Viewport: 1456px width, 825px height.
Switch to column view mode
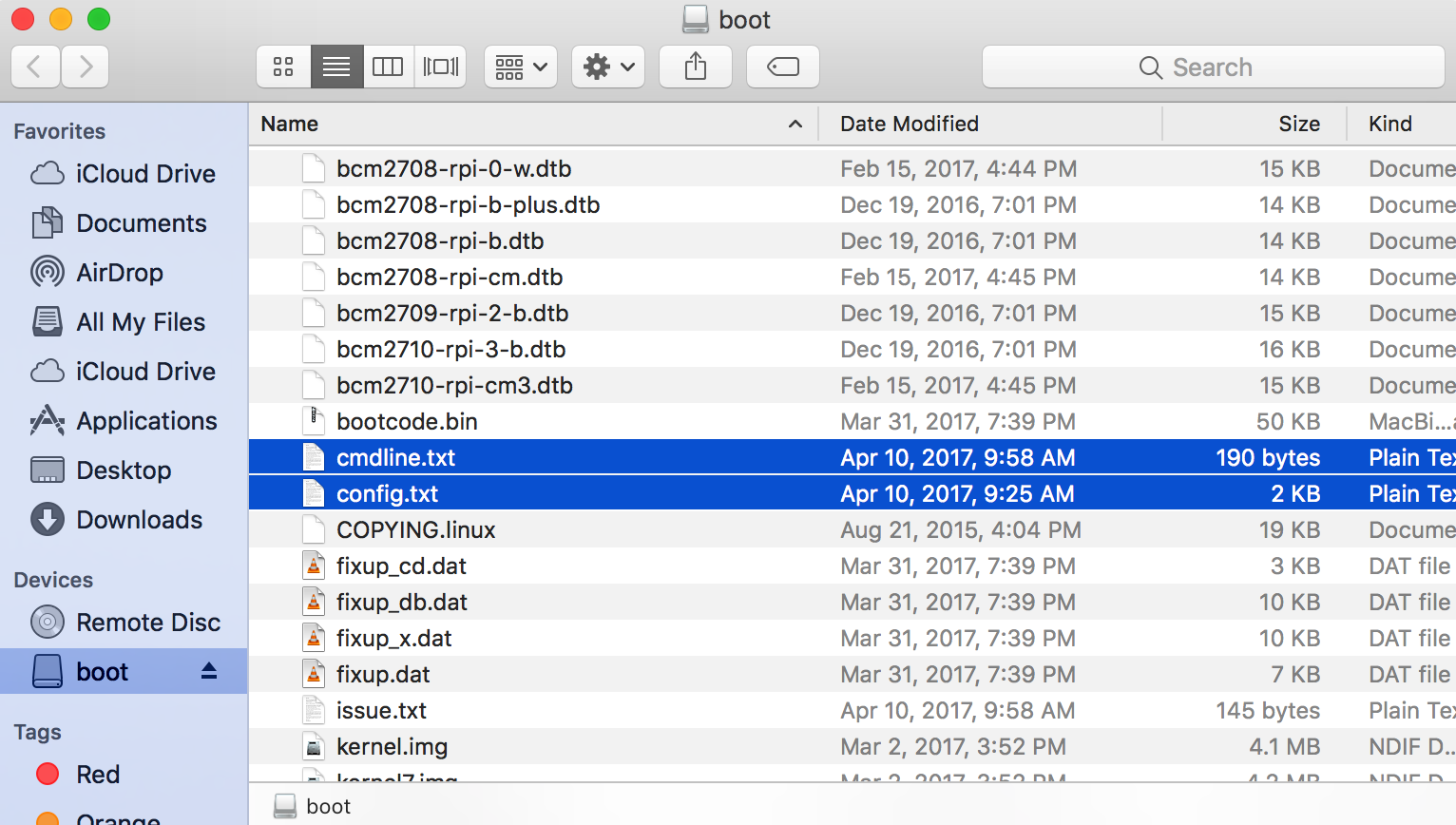[388, 67]
